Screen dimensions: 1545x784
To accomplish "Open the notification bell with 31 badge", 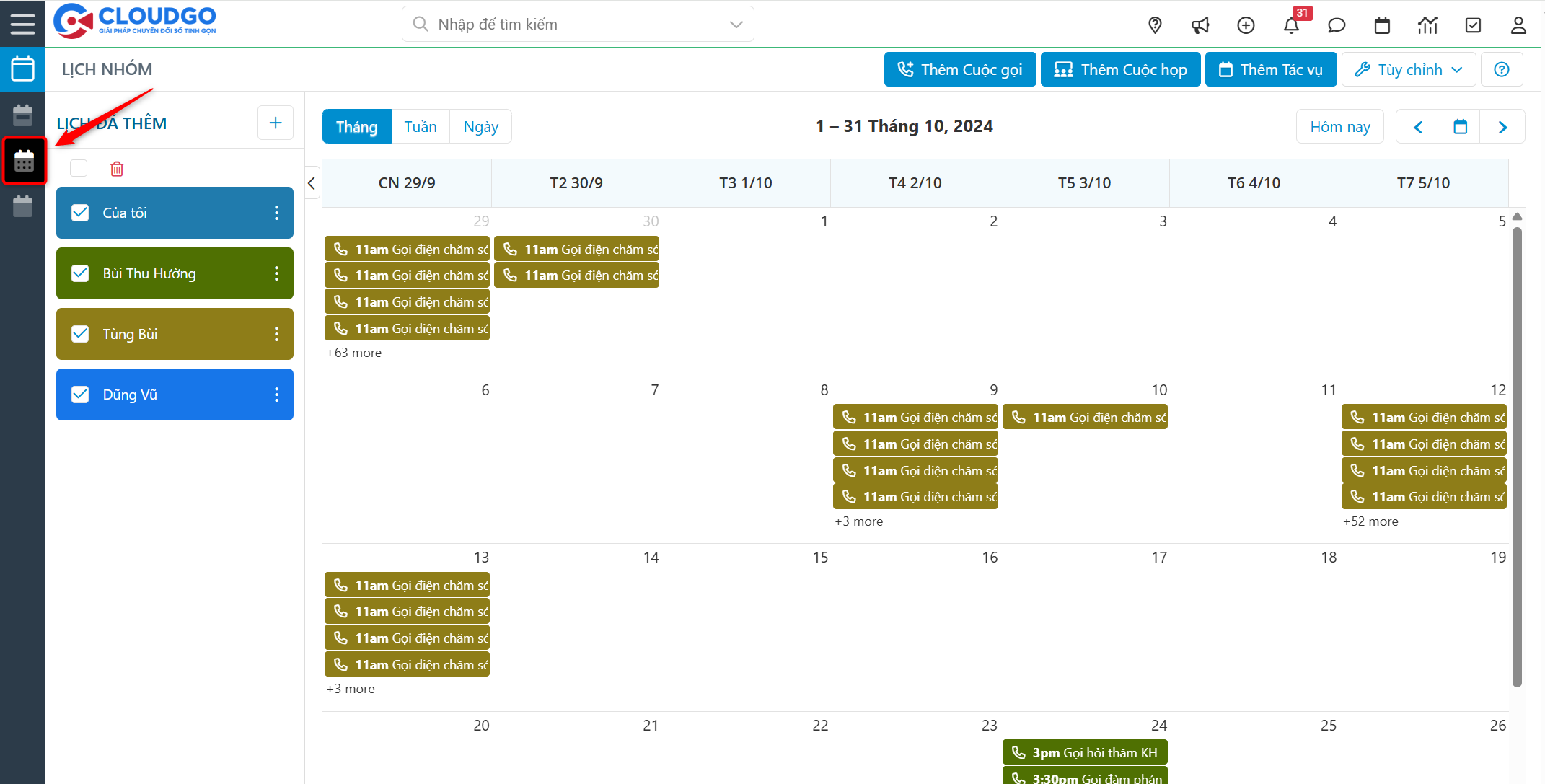I will point(1291,25).
